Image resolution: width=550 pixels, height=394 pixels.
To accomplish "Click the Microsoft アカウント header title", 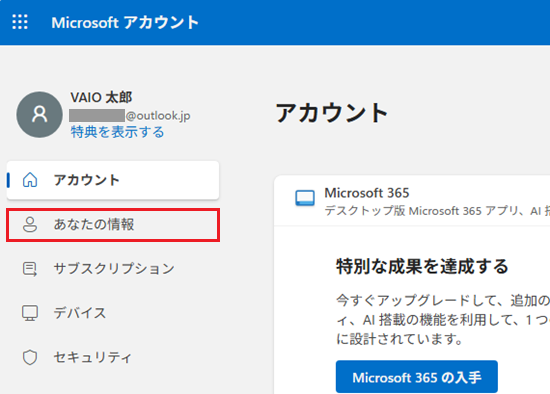I will pyautogui.click(x=125, y=22).
